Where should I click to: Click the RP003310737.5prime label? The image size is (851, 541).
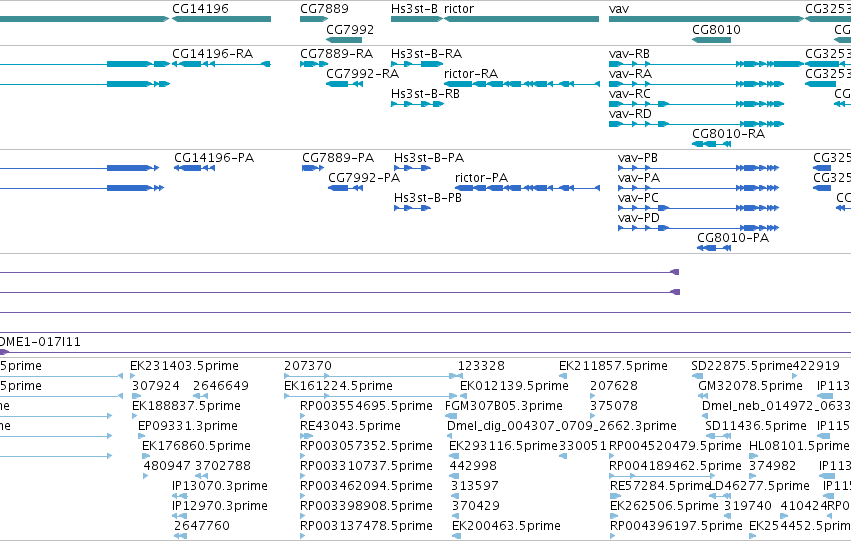click(366, 466)
